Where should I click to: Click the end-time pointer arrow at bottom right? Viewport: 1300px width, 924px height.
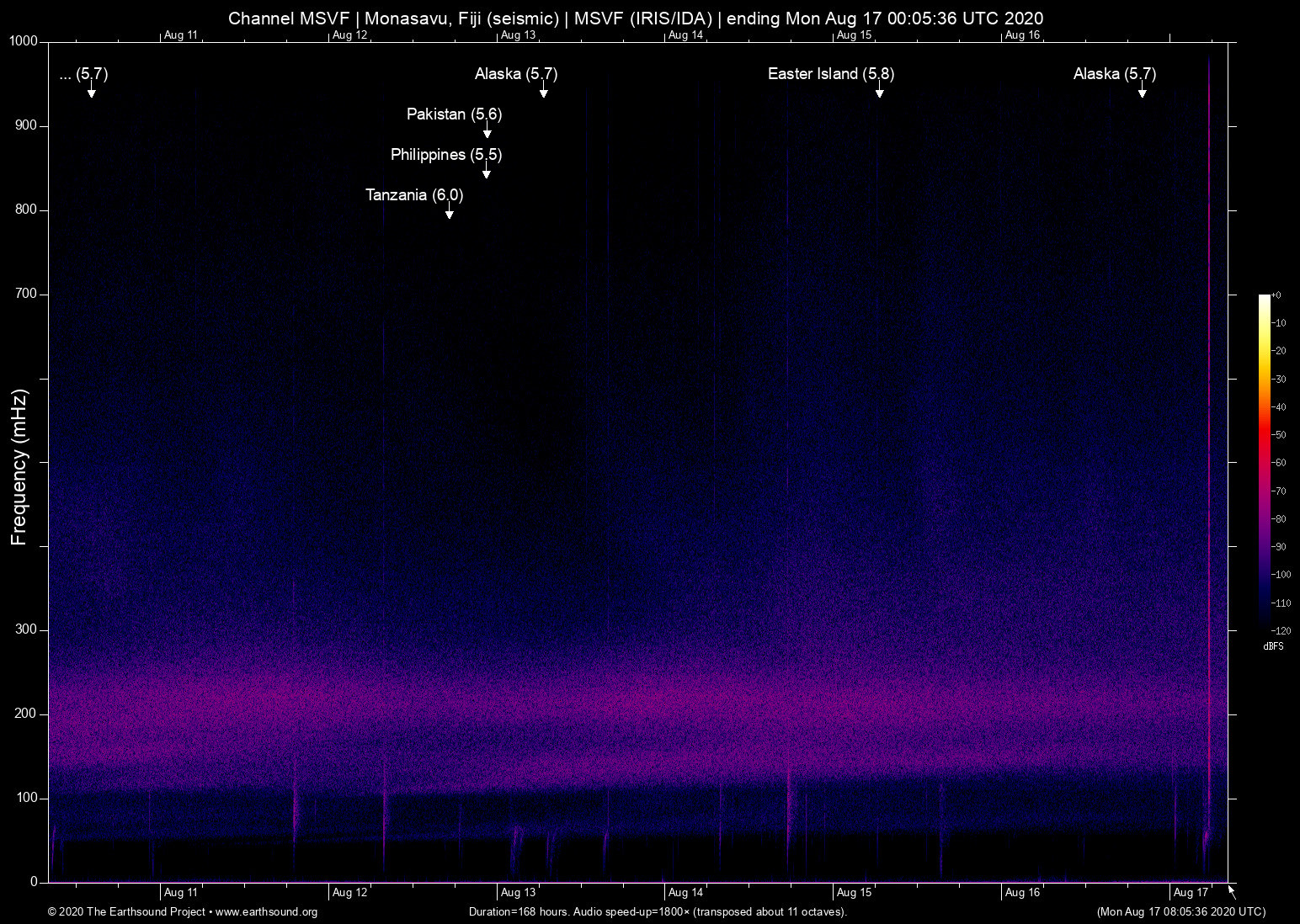(x=1232, y=891)
